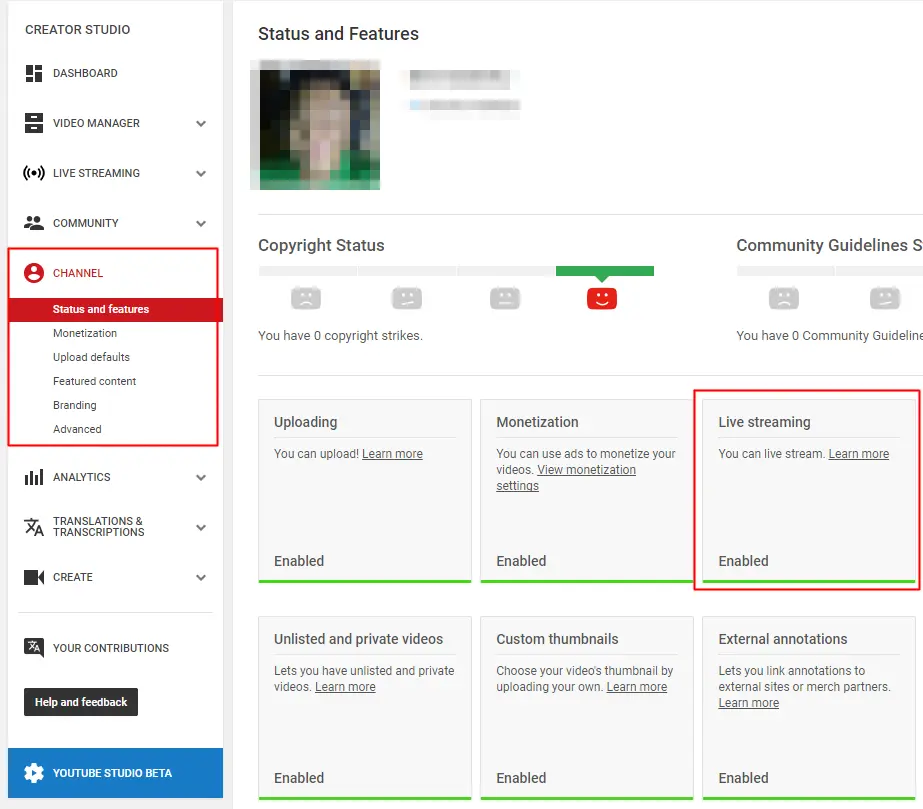Click the Analytics bar chart icon
This screenshot has width=923, height=809.
tap(34, 477)
